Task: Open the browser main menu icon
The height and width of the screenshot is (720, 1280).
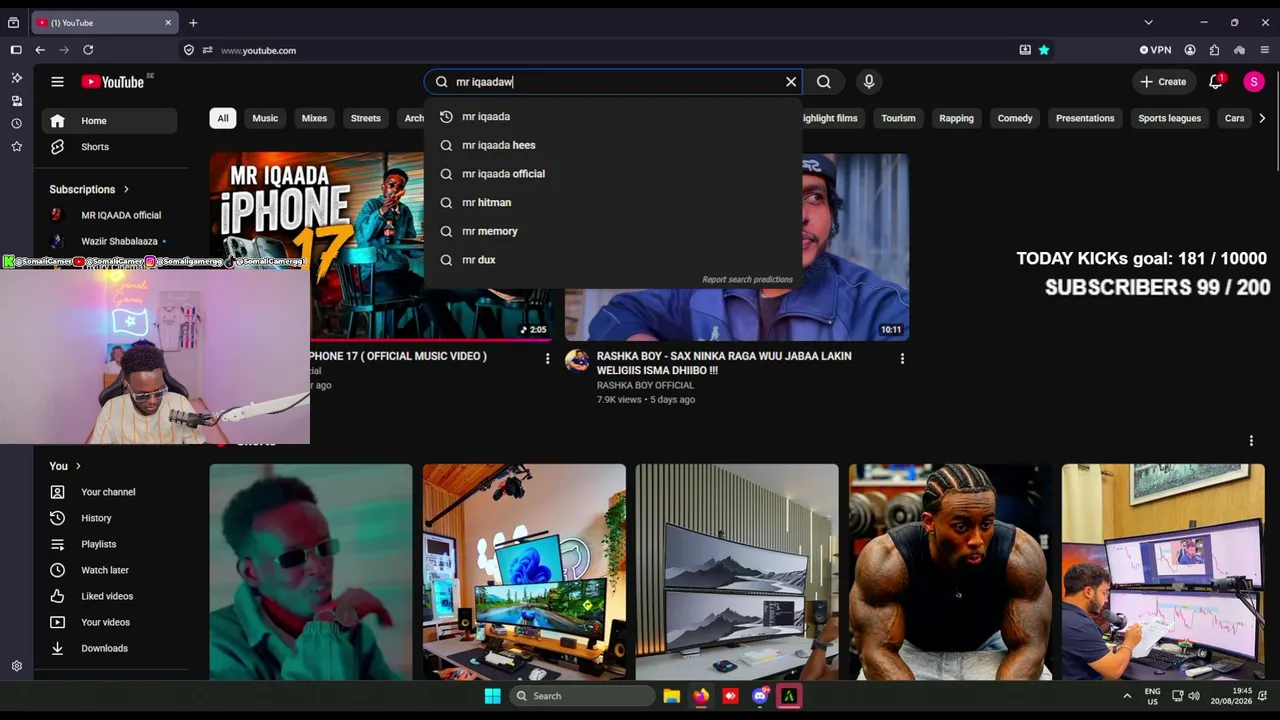Action: pyautogui.click(x=1264, y=50)
